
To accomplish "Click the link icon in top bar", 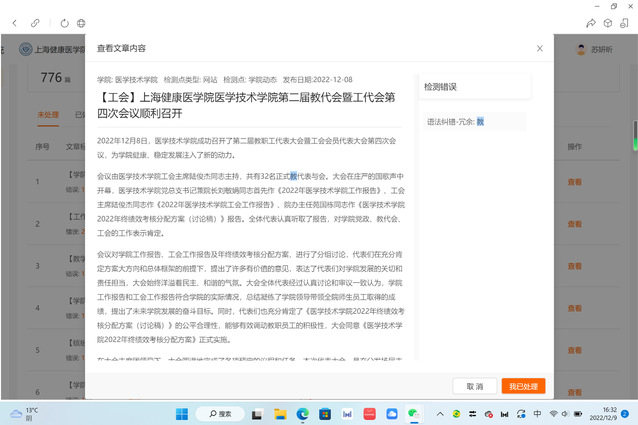I will 35,22.
